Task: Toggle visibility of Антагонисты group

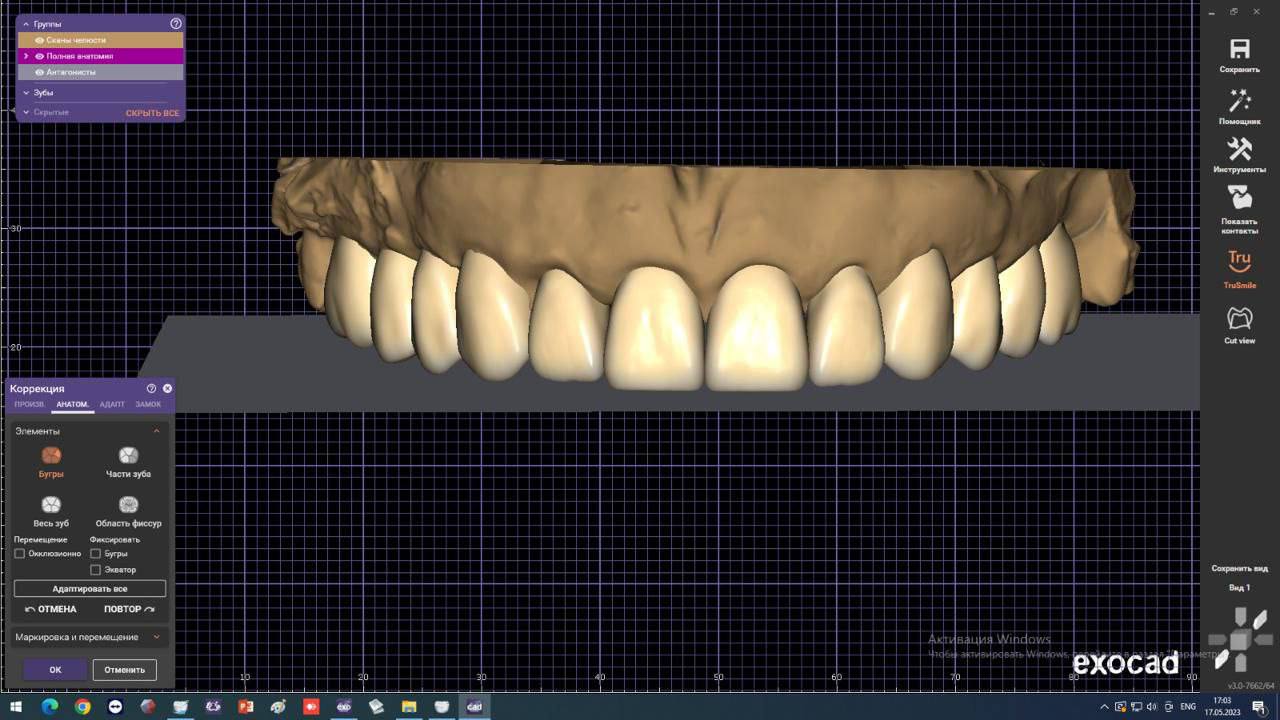Action: [x=40, y=72]
